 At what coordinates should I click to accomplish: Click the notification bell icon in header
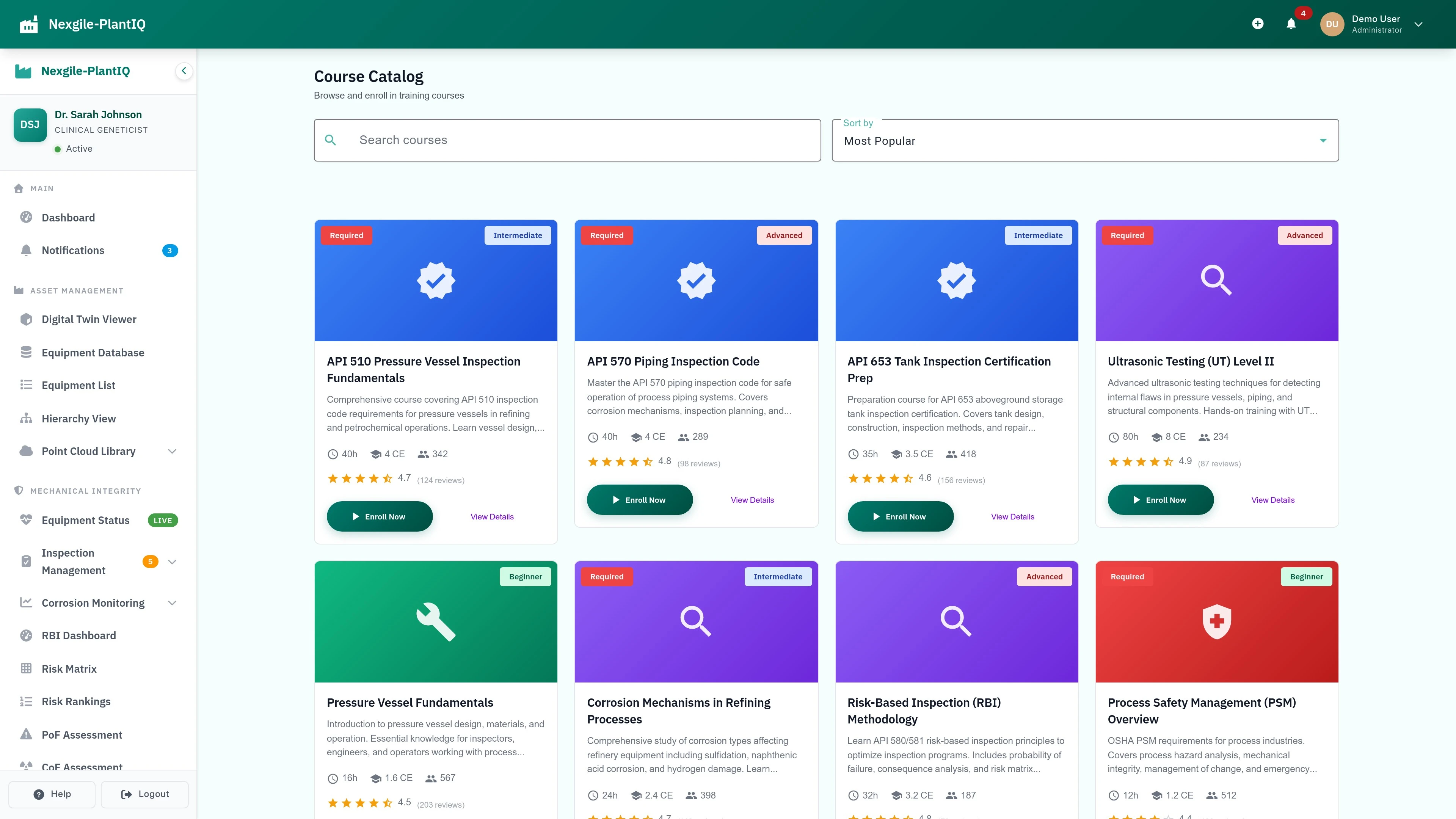click(x=1291, y=24)
